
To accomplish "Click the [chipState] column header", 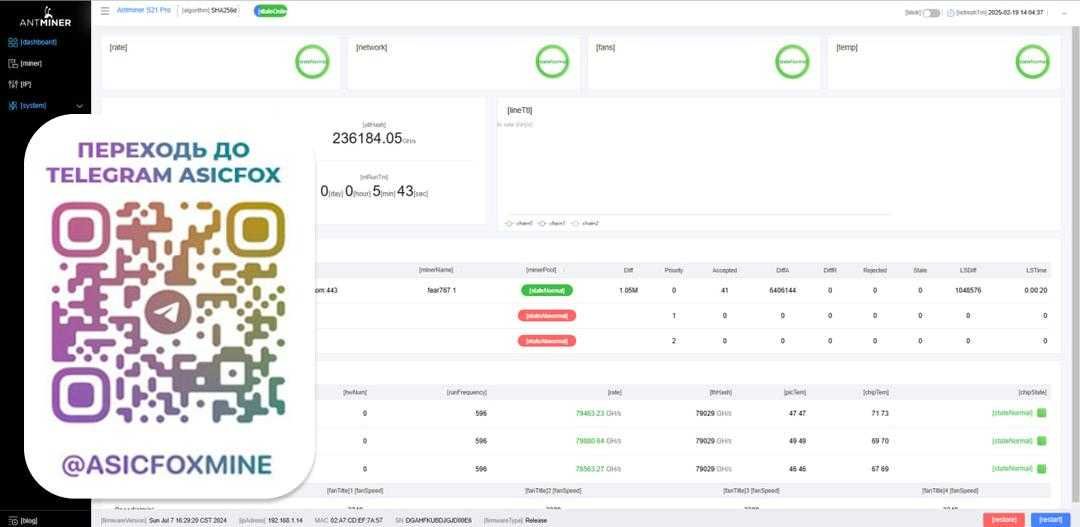I will pyautogui.click(x=1032, y=392).
